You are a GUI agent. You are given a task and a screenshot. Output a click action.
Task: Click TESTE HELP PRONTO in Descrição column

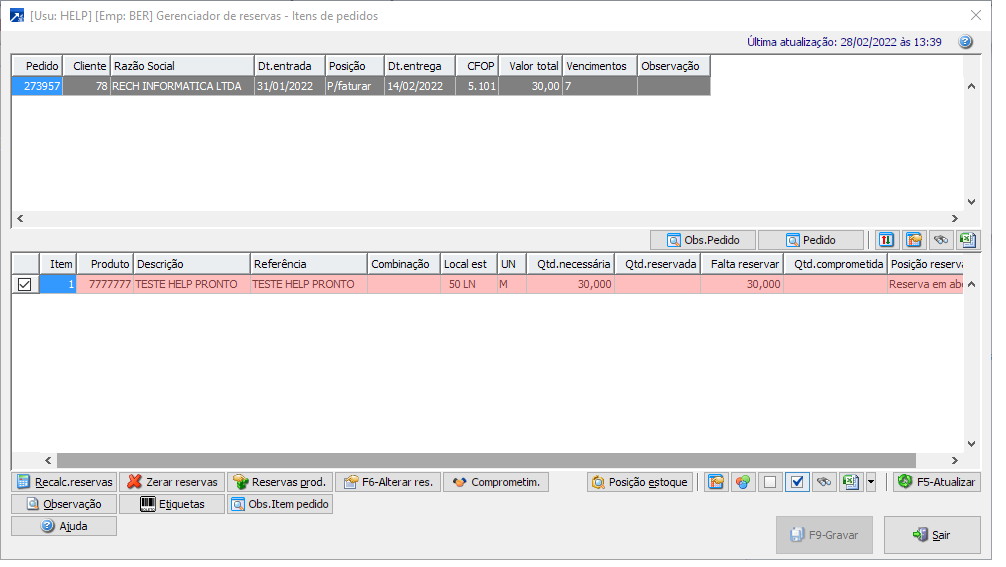click(191, 284)
